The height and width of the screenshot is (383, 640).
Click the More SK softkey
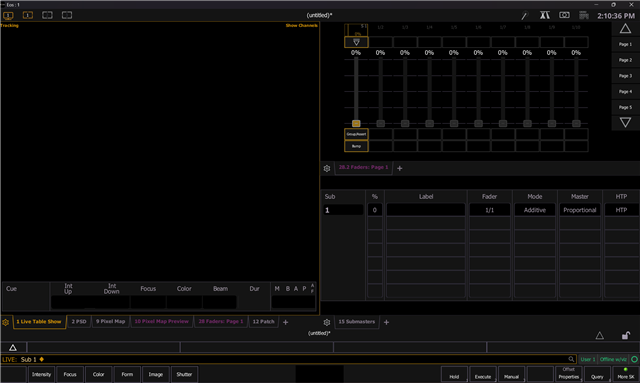point(626,374)
